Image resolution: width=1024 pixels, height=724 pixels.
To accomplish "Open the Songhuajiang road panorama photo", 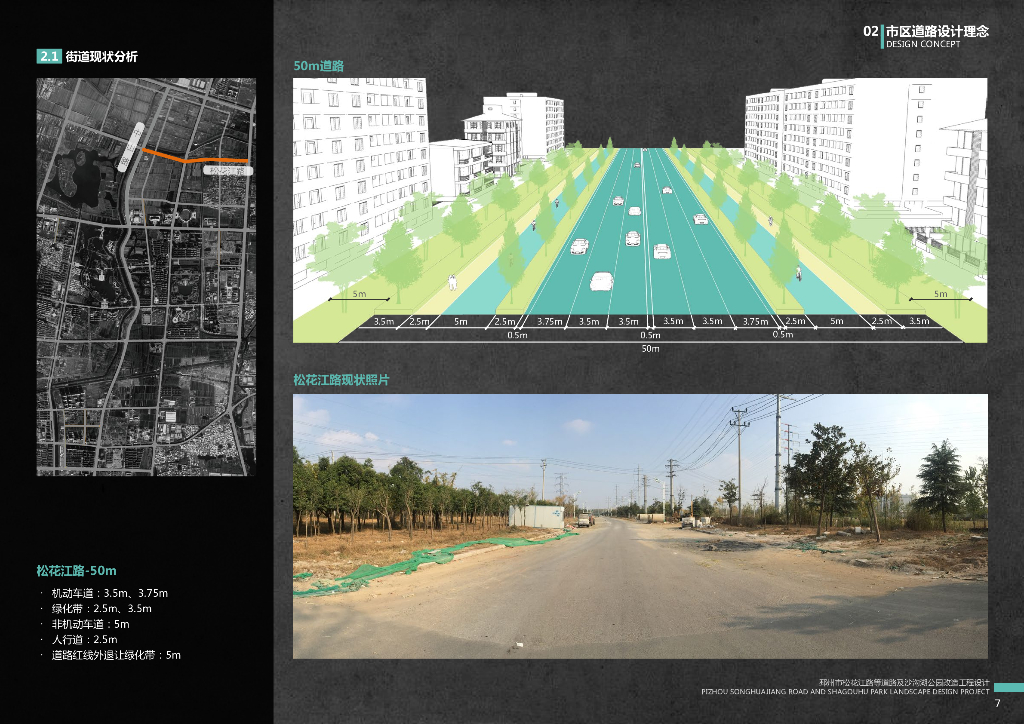I will click(x=640, y=526).
